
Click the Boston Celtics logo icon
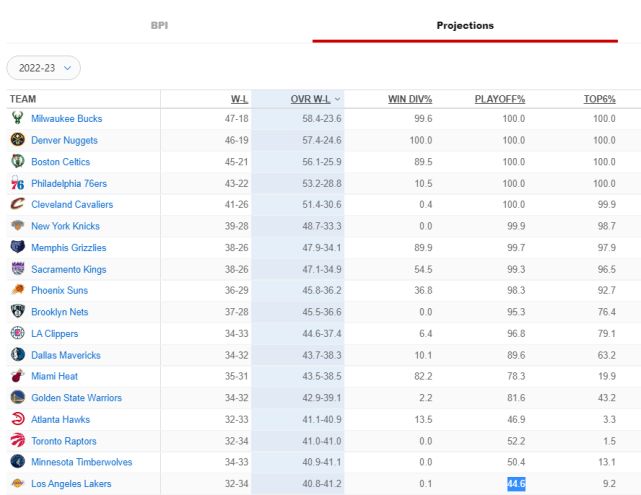[x=17, y=161]
